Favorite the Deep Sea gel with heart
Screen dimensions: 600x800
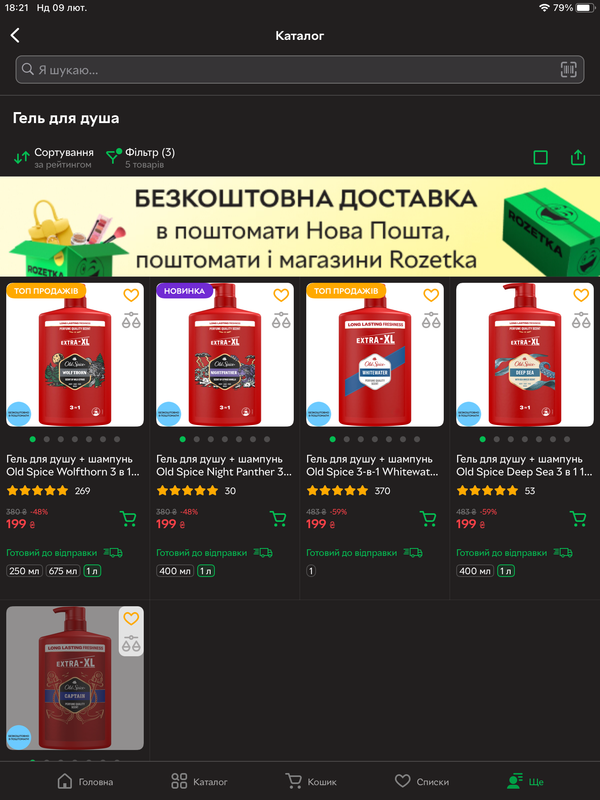(x=581, y=295)
